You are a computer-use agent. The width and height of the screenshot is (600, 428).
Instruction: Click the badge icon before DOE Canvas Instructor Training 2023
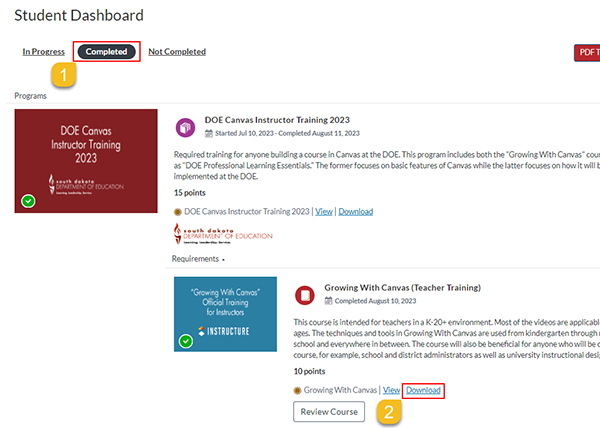point(178,212)
